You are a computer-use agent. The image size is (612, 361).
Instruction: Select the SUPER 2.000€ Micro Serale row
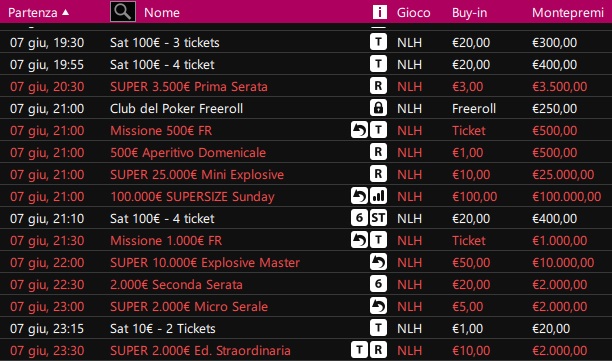(x=306, y=306)
